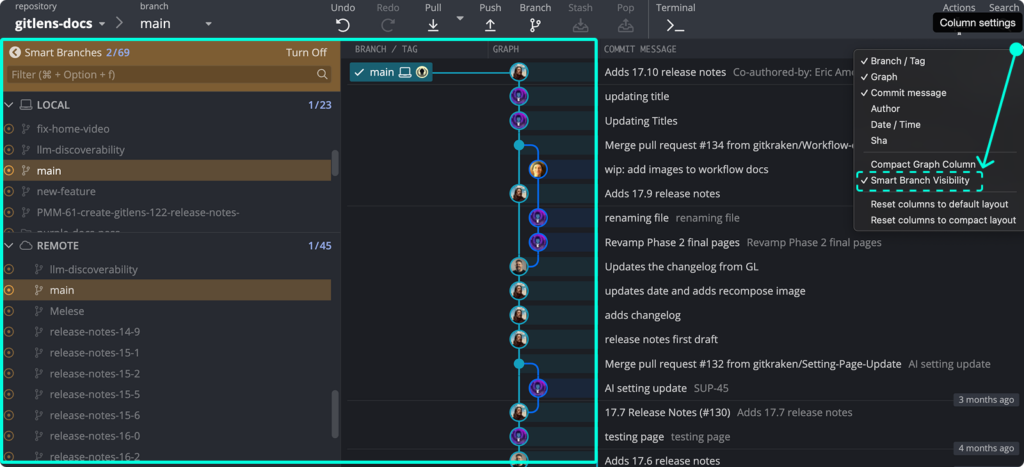Create a branch with Branch icon
1024x467 pixels.
click(x=535, y=25)
